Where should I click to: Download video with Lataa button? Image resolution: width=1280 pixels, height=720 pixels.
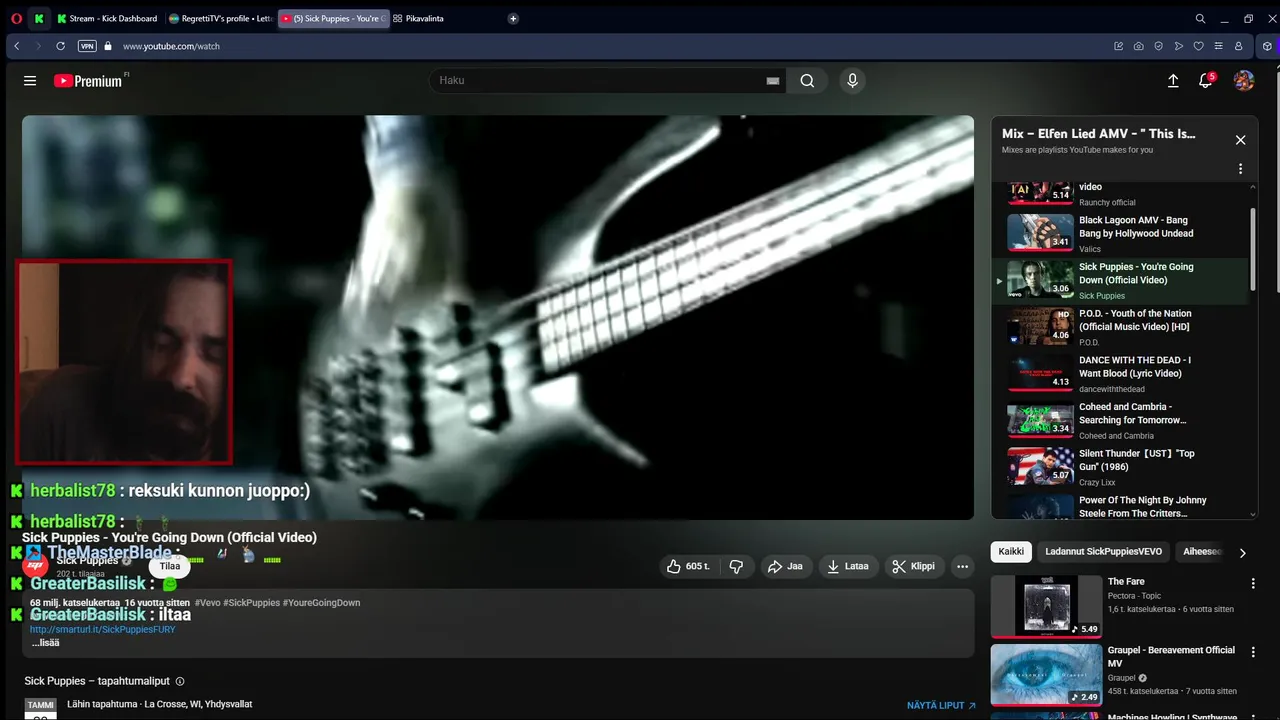(847, 566)
